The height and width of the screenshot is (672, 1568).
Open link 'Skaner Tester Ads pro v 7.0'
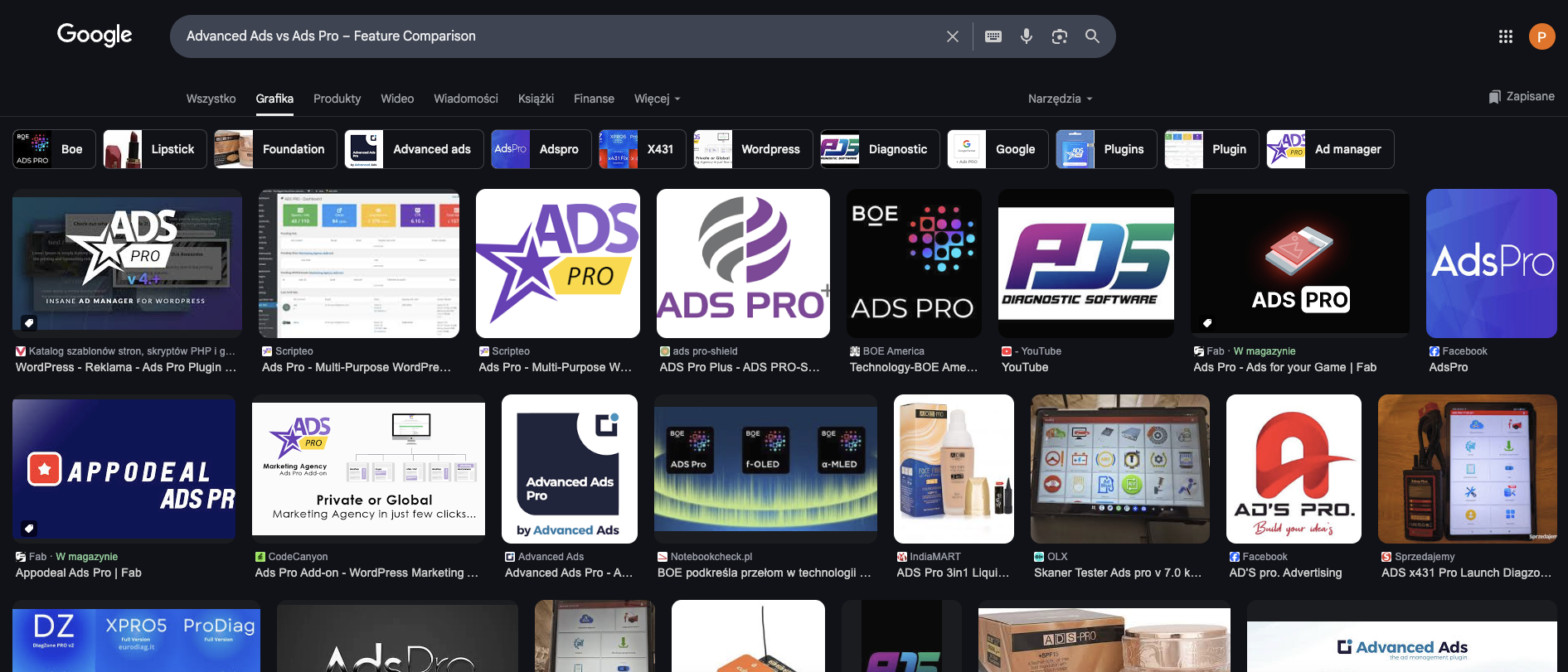(1118, 573)
